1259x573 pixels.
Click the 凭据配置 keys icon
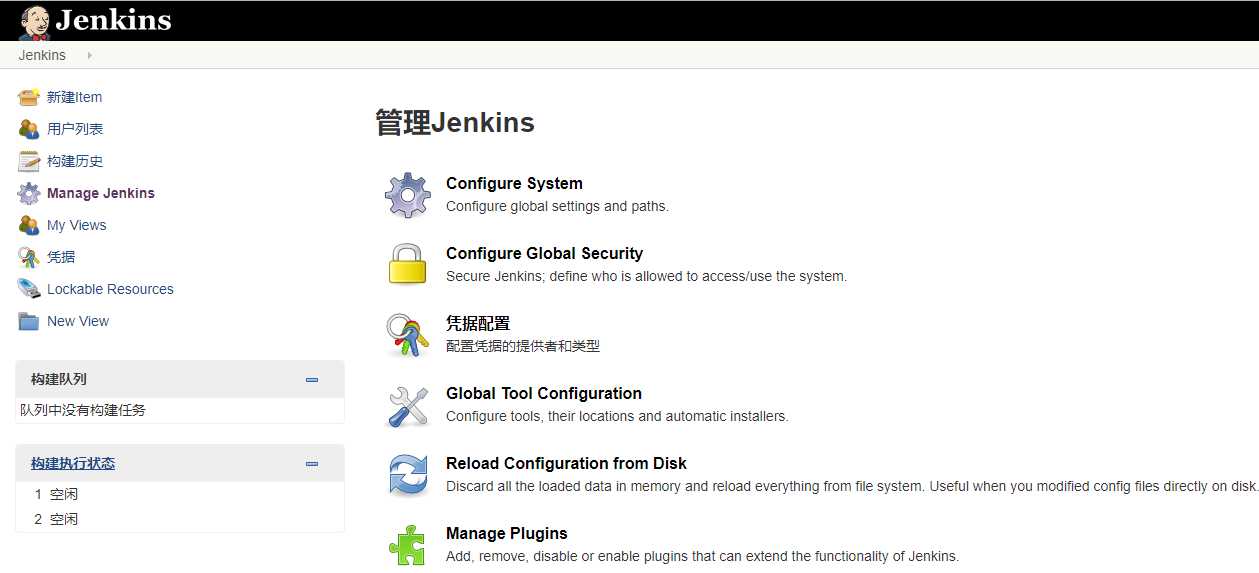408,335
